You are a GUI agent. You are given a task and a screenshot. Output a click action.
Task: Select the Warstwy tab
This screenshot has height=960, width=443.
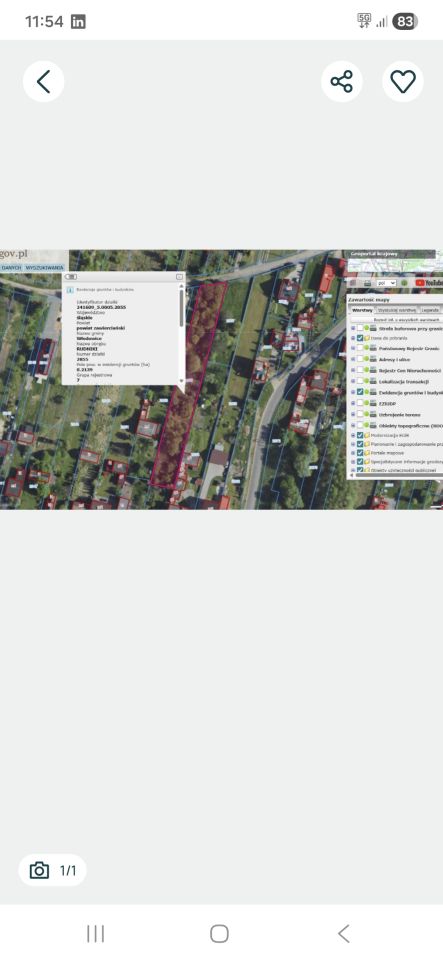(362, 310)
